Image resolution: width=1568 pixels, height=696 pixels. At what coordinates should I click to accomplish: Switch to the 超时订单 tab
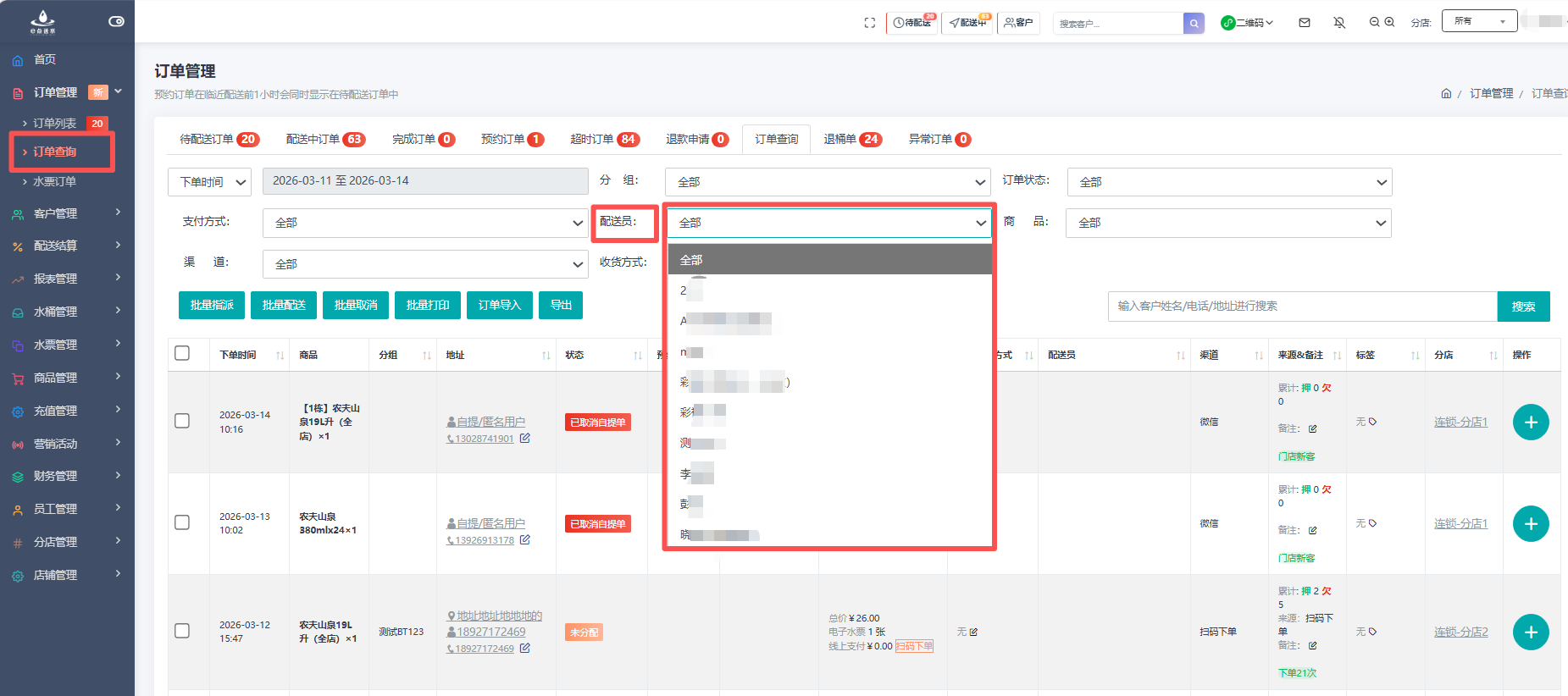pos(604,139)
